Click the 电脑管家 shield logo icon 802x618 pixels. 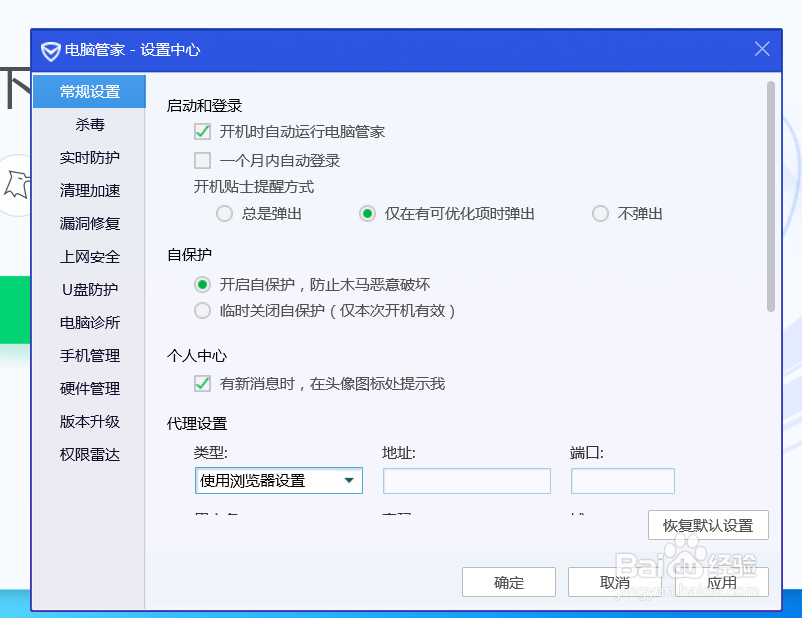[51, 51]
